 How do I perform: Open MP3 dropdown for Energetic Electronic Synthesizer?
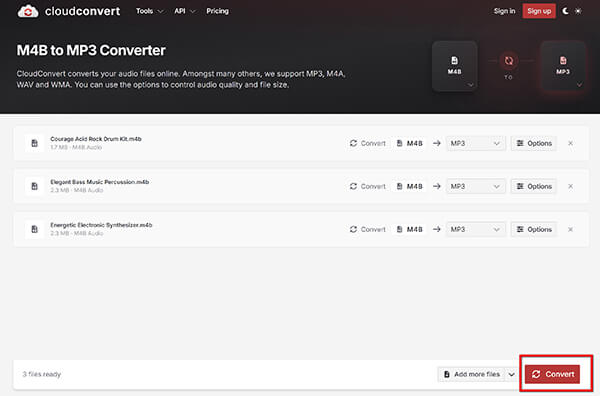pyautogui.click(x=476, y=229)
